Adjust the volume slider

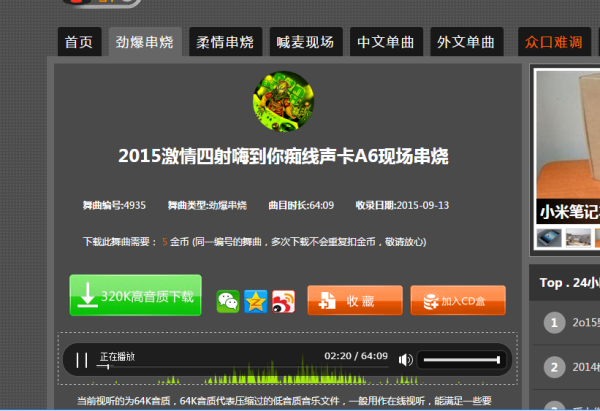click(x=460, y=360)
